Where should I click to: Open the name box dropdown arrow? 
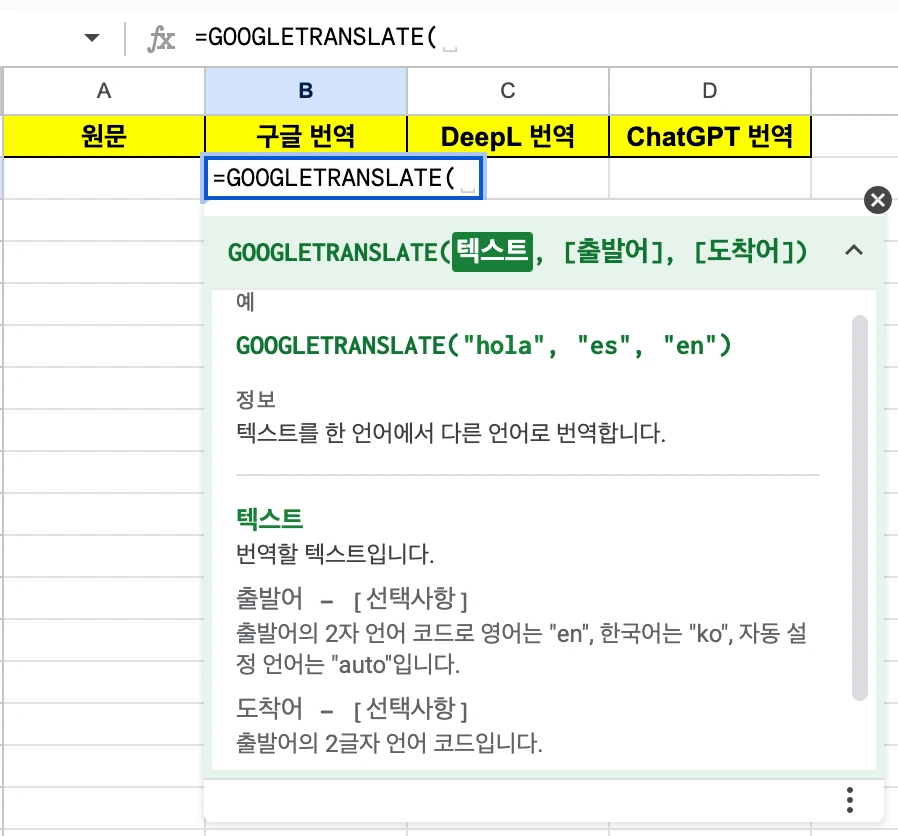pos(92,38)
